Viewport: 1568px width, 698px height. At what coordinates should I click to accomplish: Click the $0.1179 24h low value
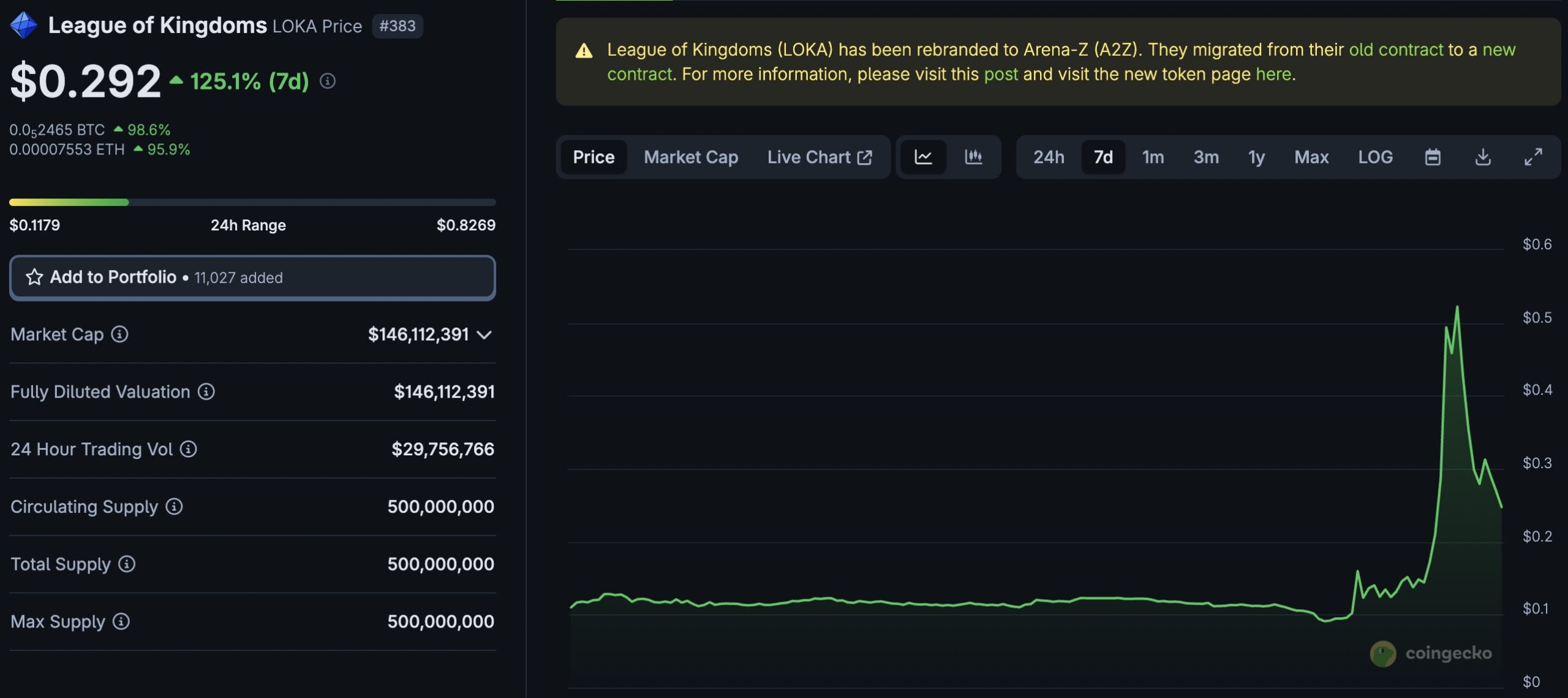pos(35,225)
